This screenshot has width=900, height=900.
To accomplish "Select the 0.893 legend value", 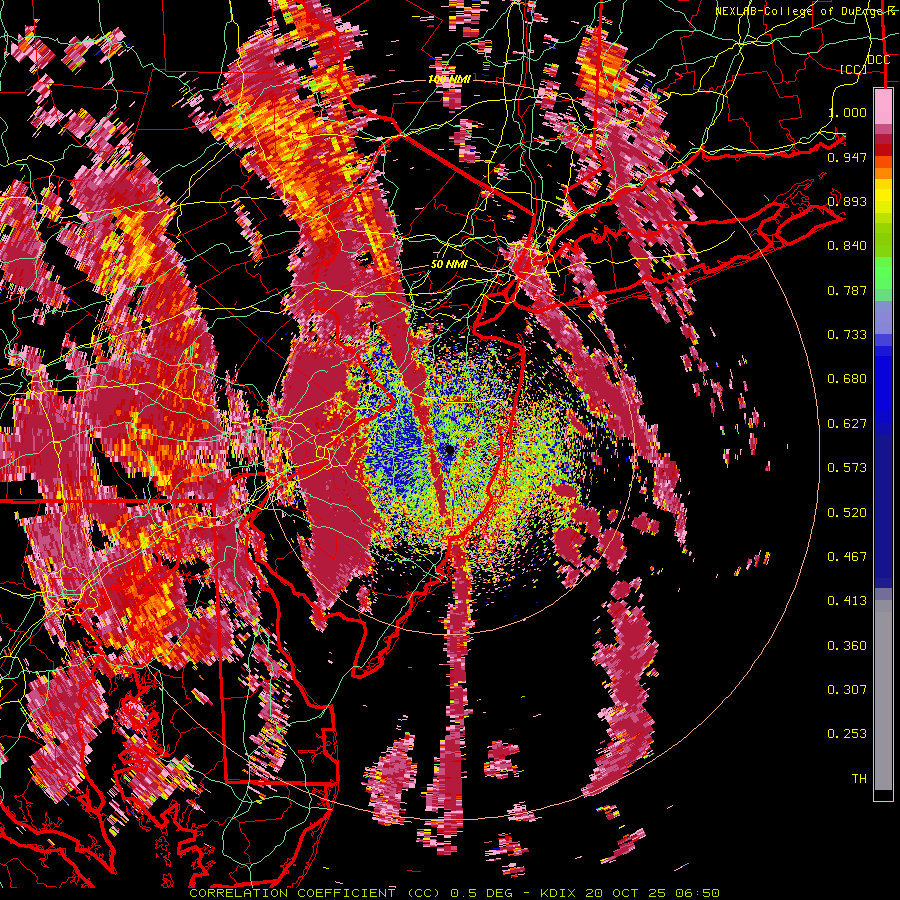I will tap(847, 201).
